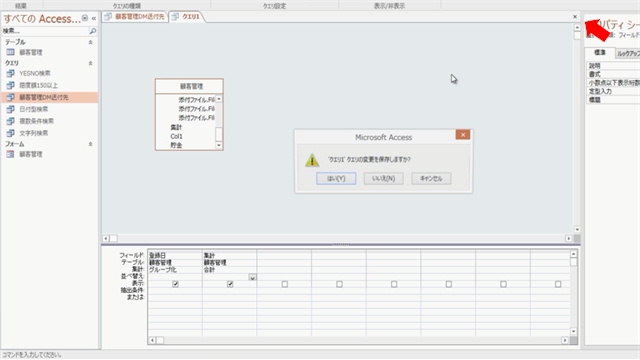Select the YESNO検索 query icon

pos(10,73)
